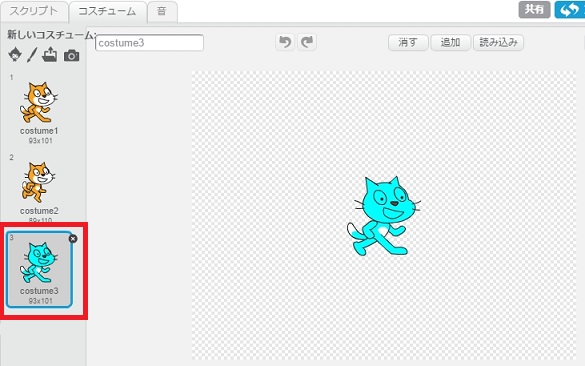Open camera for new costume
This screenshot has width=585, height=366.
pyautogui.click(x=71, y=56)
